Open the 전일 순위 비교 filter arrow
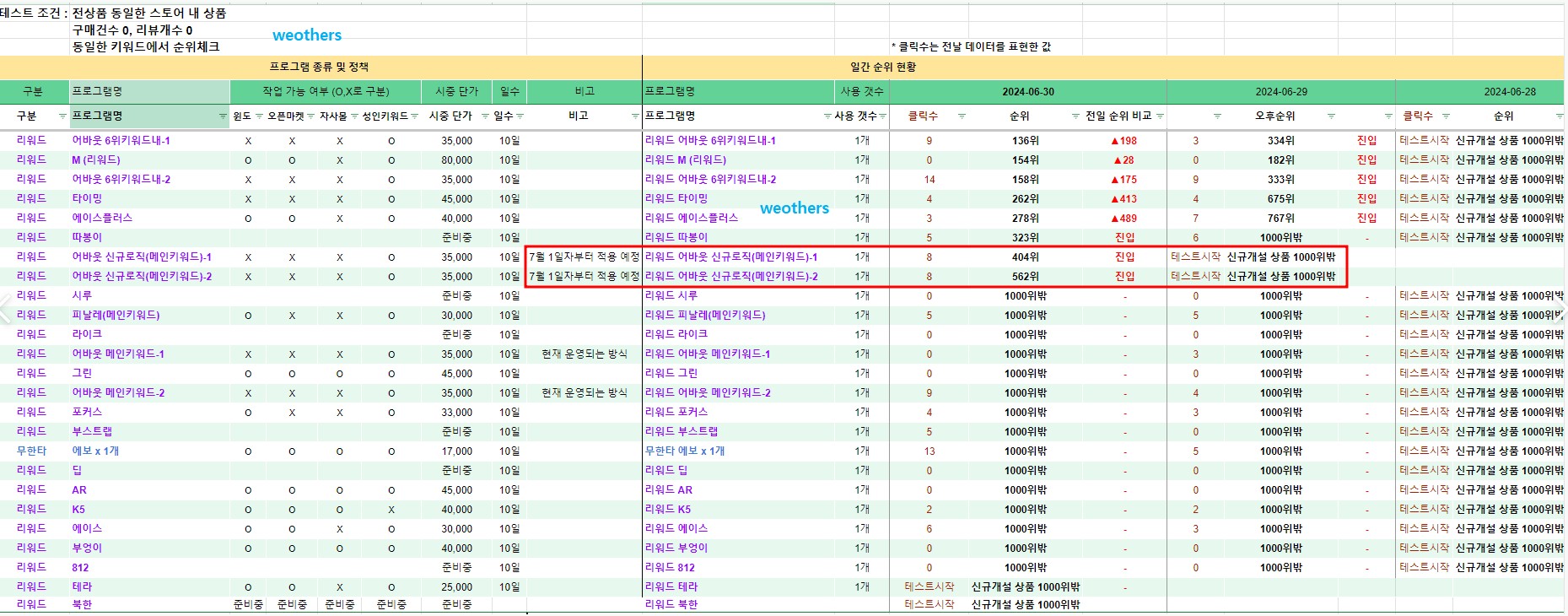1568x616 pixels. [x=1160, y=116]
